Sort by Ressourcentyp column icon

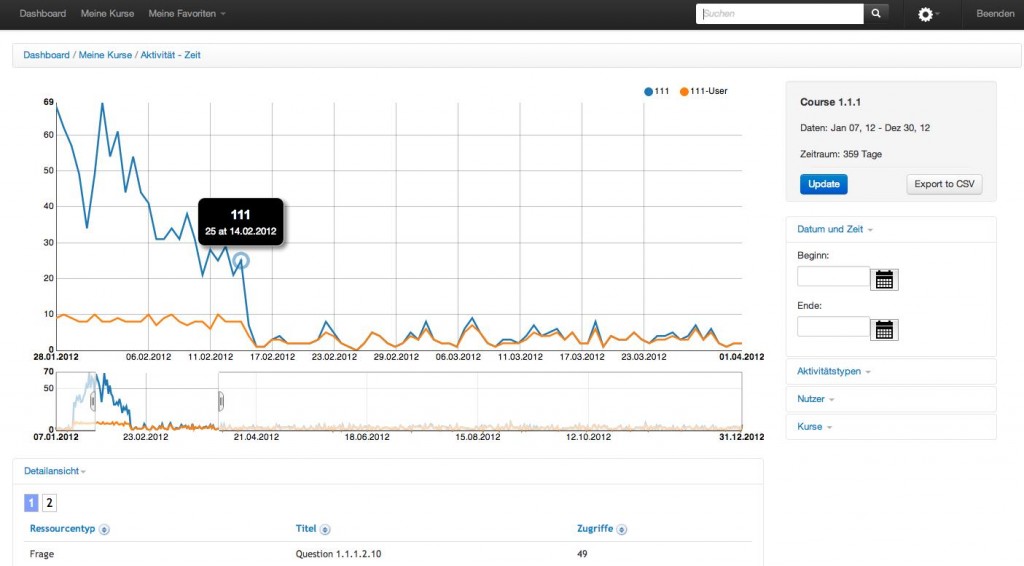pyautogui.click(x=105, y=529)
